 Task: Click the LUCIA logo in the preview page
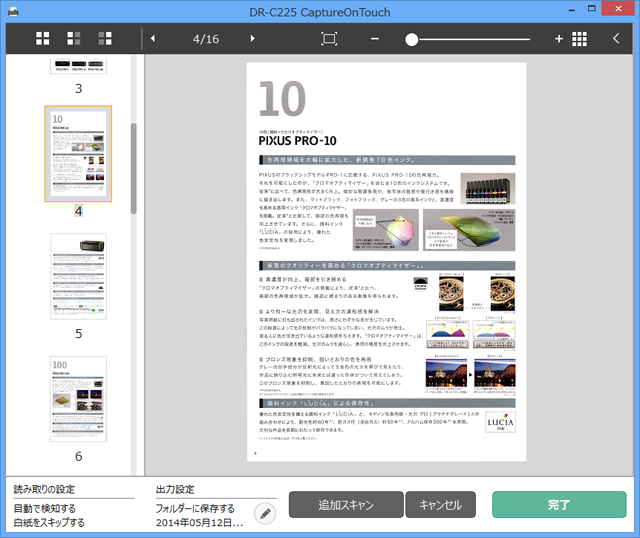click(500, 422)
